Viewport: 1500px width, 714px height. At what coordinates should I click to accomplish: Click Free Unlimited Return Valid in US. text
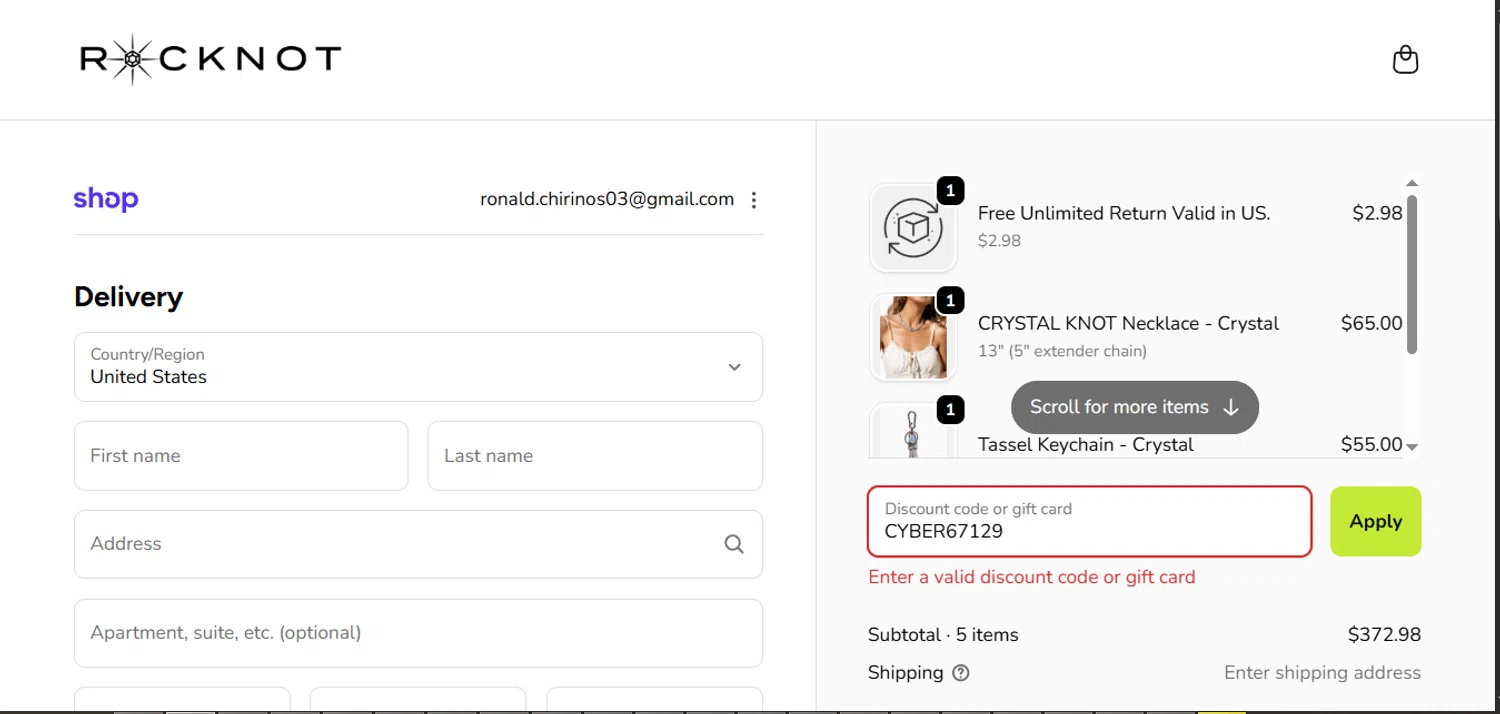1124,213
